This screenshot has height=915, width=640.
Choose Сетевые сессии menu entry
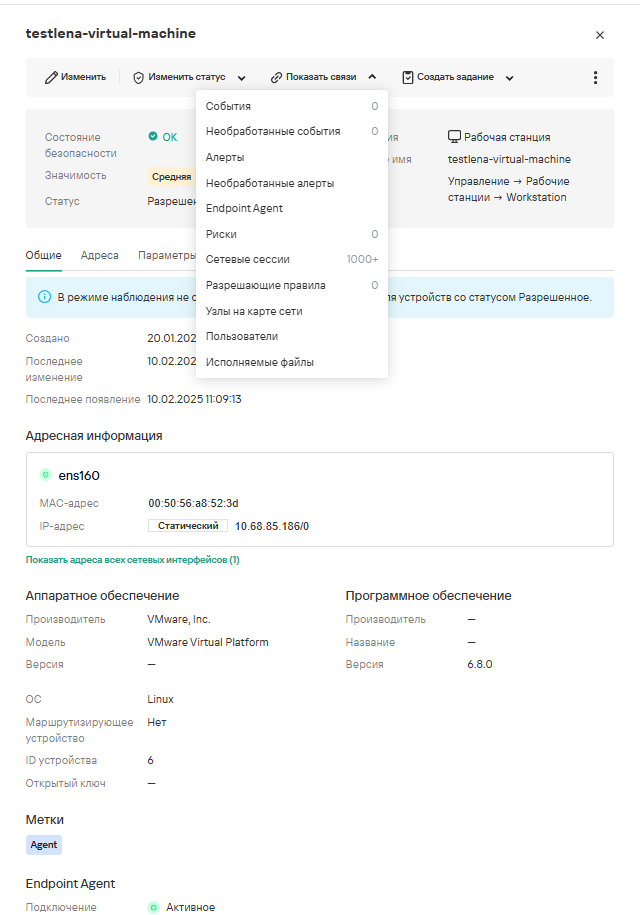(x=247, y=259)
